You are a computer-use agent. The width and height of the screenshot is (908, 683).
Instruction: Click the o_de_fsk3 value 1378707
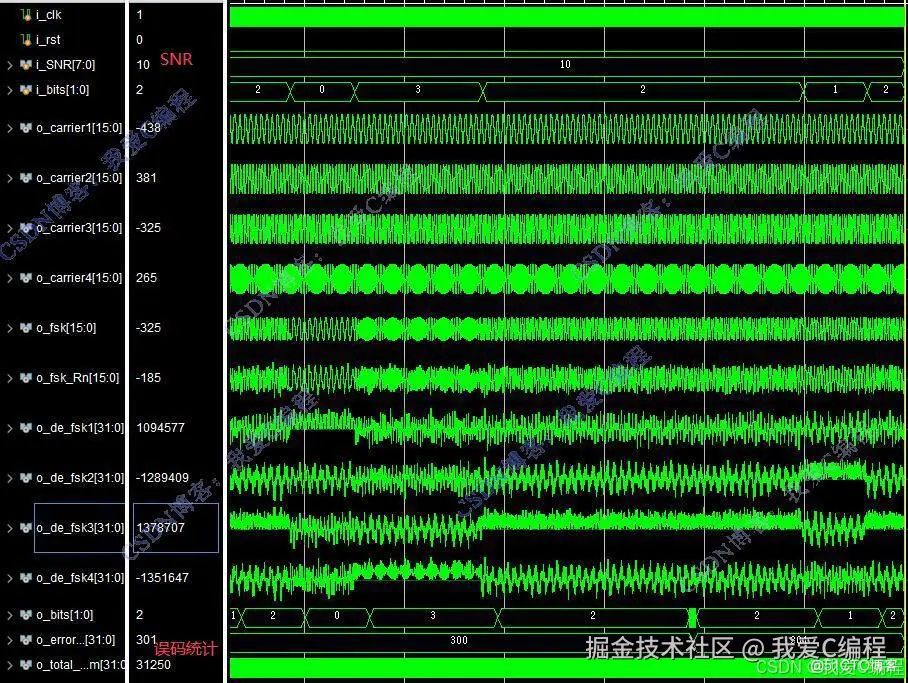[x=160, y=528]
